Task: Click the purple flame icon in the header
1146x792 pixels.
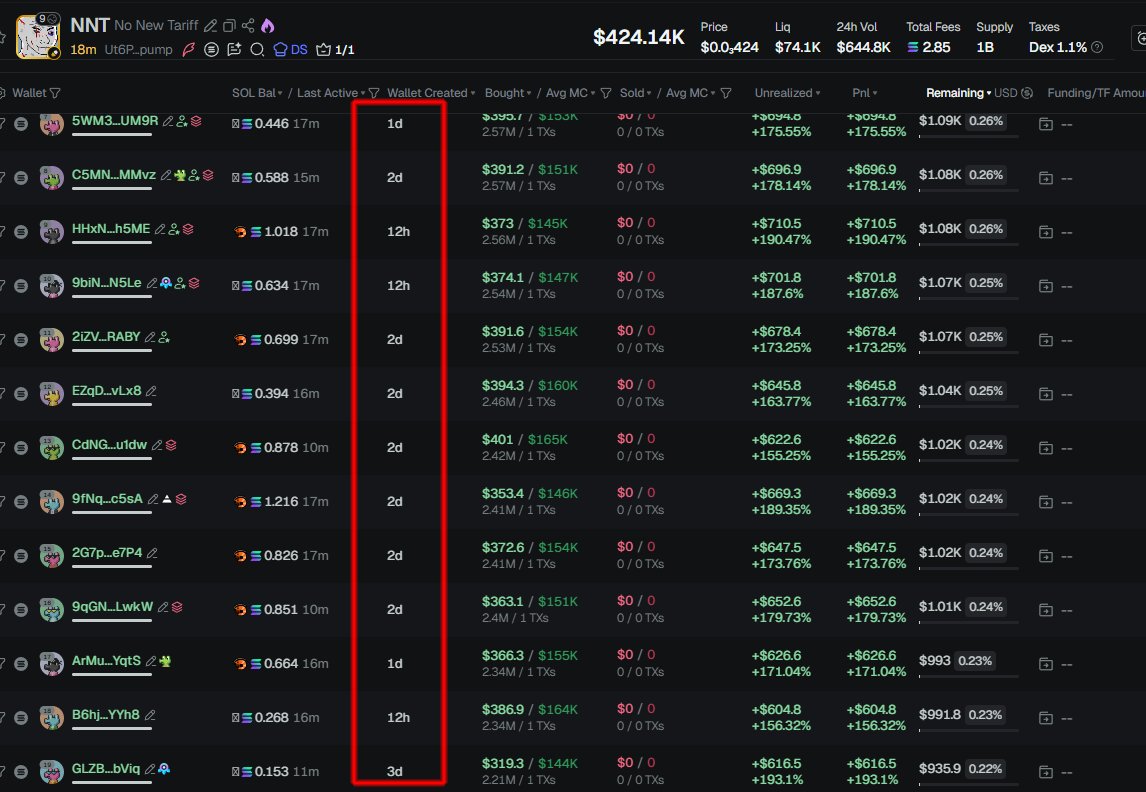Action: click(267, 26)
